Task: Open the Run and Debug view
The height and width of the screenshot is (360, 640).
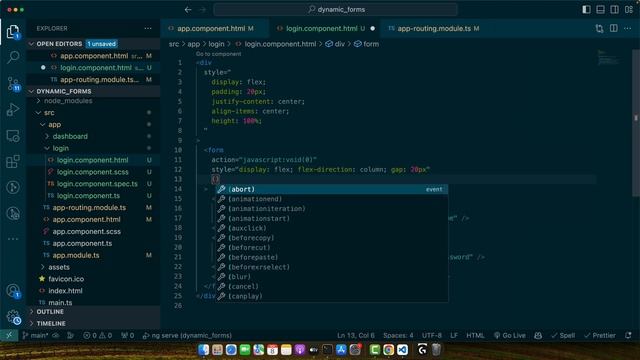Action: (x=13, y=109)
